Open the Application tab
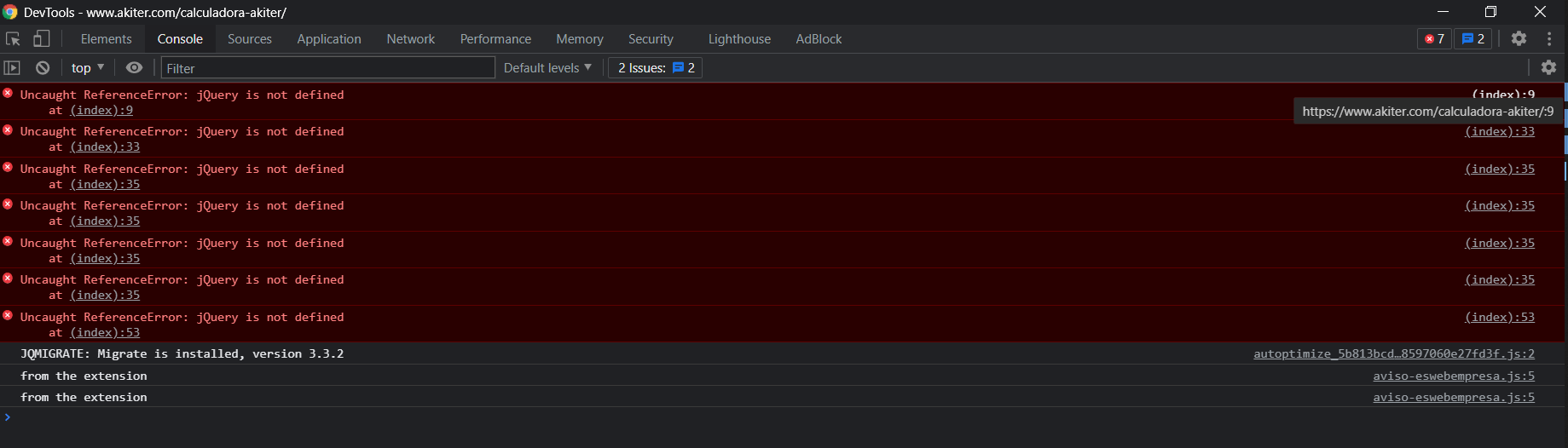This screenshot has width=1568, height=448. 329,39
